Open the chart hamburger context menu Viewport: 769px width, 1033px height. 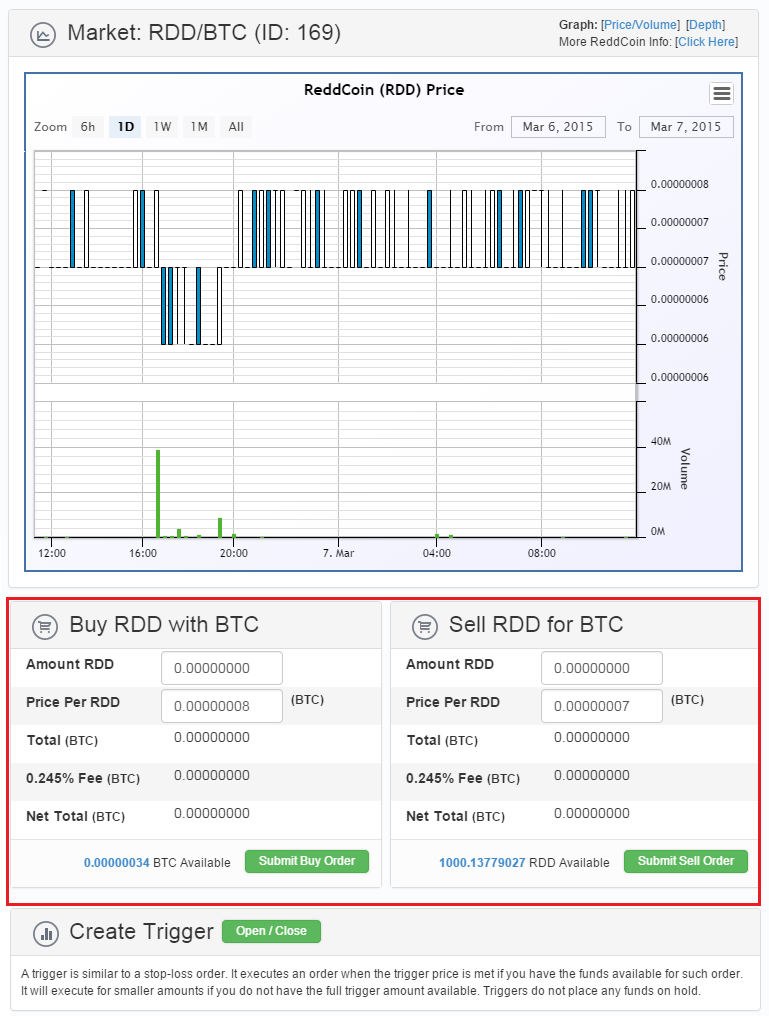[722, 94]
